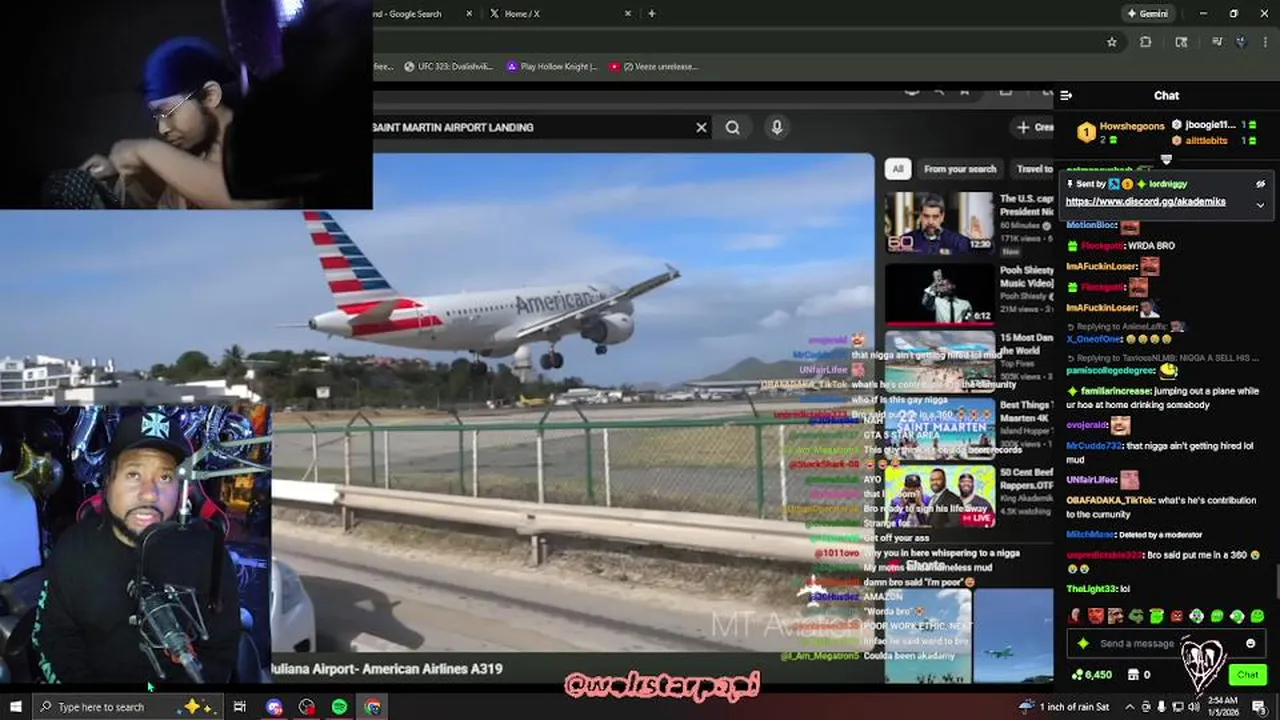Open the discord.gg/akademiks pinned link

point(1145,201)
